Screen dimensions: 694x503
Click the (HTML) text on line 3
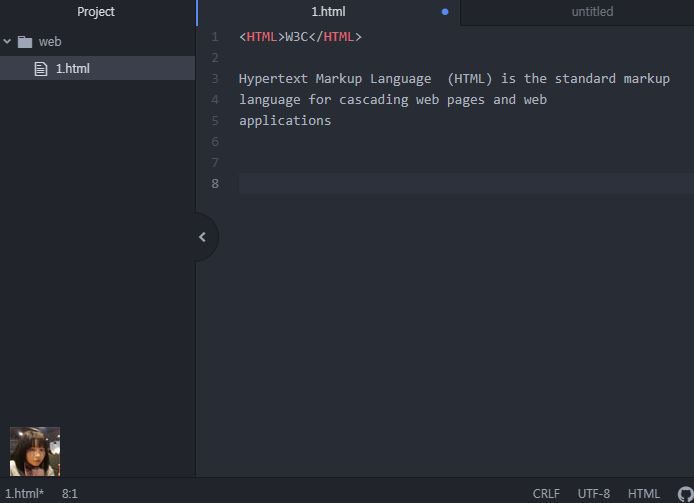[x=469, y=79]
